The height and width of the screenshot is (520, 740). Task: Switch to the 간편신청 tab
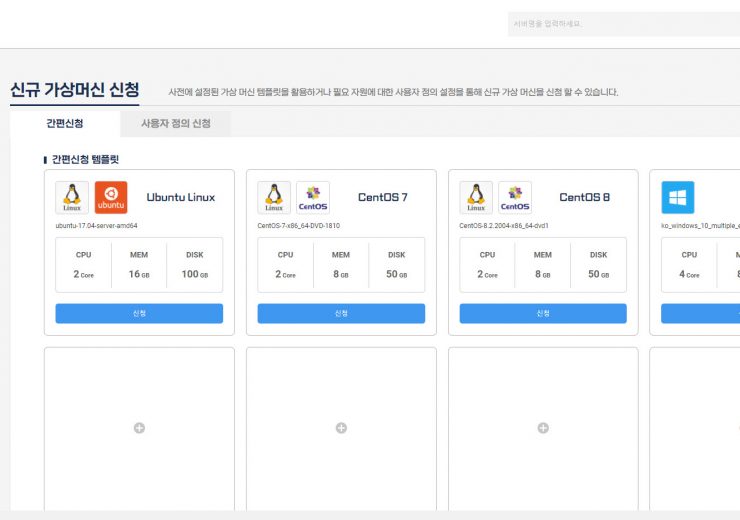[65, 124]
